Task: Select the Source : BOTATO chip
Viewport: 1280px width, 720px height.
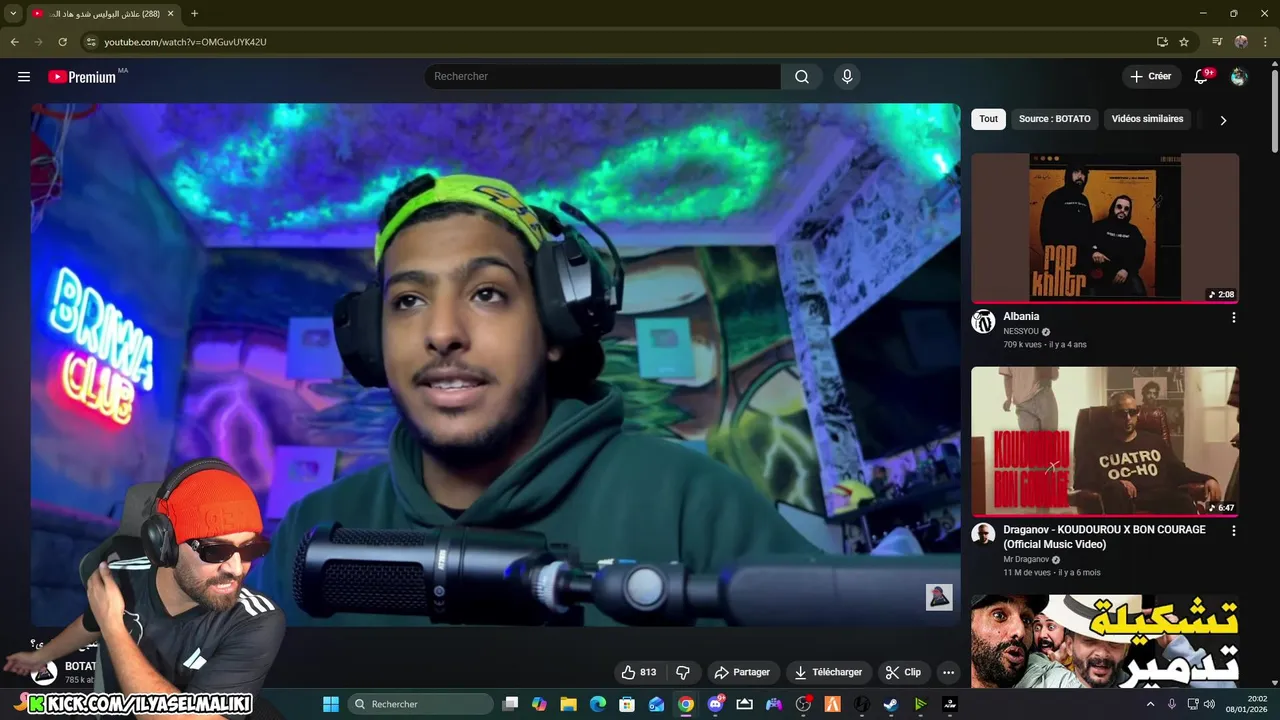Action: tap(1055, 119)
